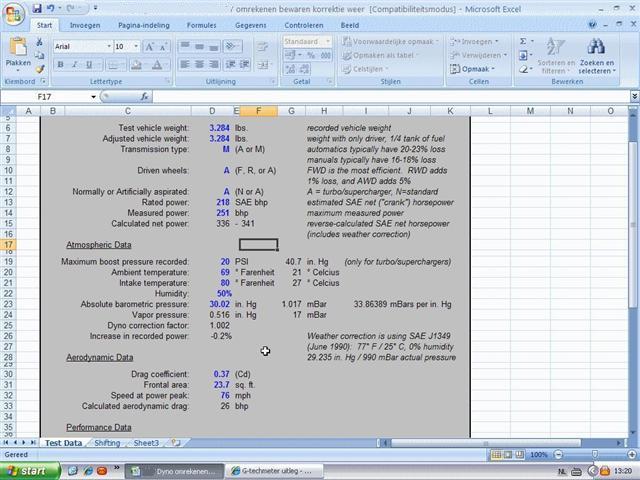Switch to the Controleren ribbon tab
Image resolution: width=640 pixels, height=480 pixels.
click(304, 25)
